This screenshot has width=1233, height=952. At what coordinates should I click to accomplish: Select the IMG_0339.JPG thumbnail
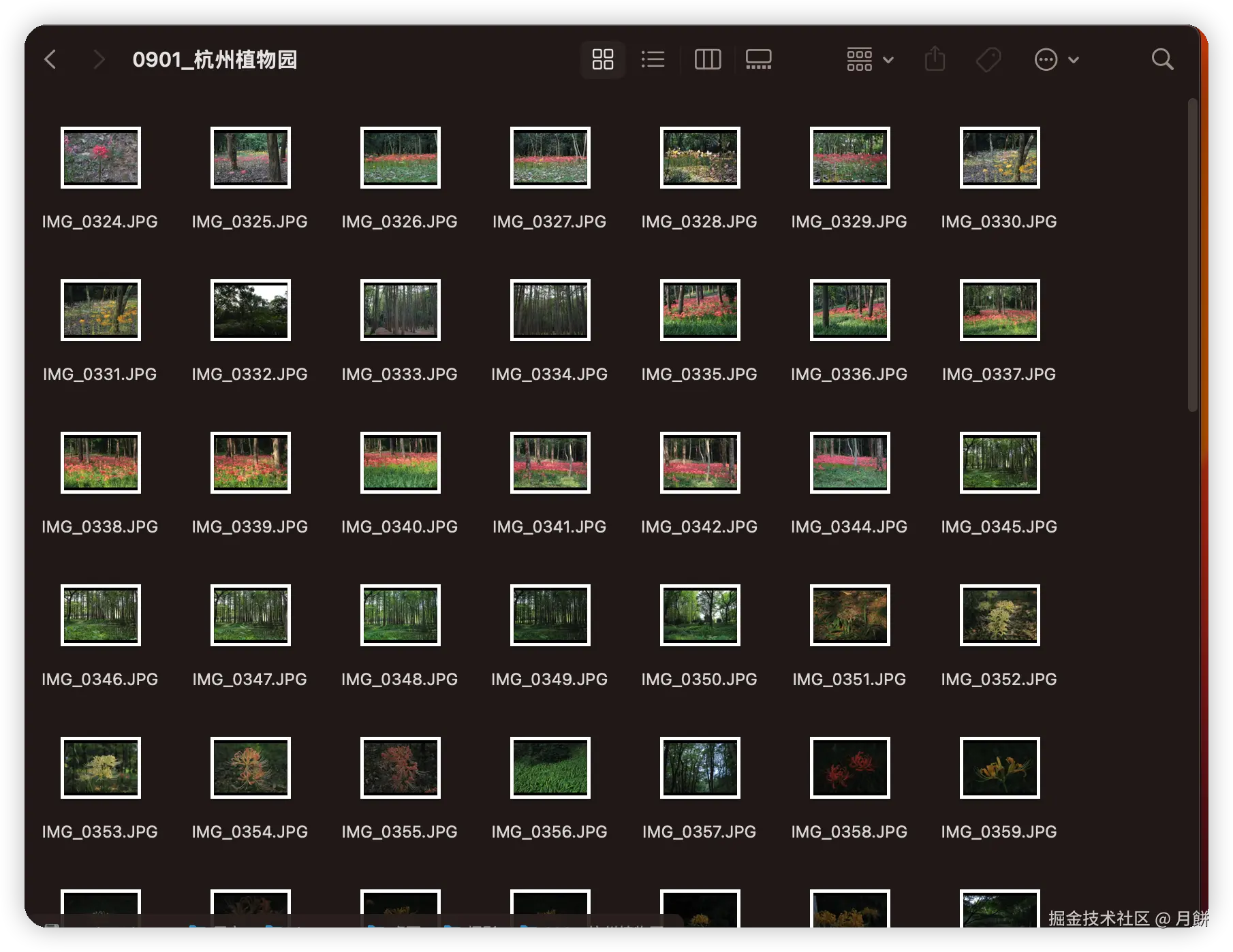pyautogui.click(x=251, y=462)
